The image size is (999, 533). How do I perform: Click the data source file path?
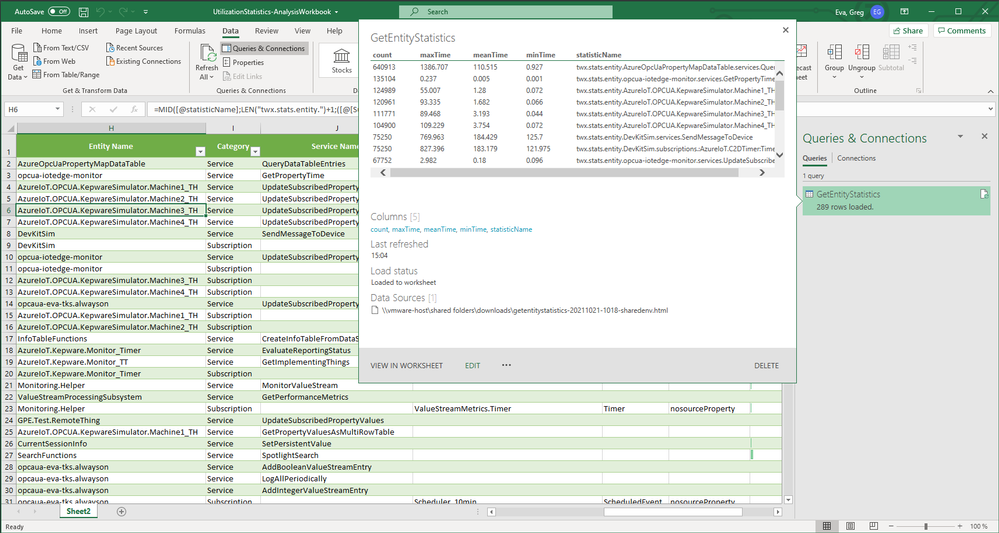pos(524,311)
